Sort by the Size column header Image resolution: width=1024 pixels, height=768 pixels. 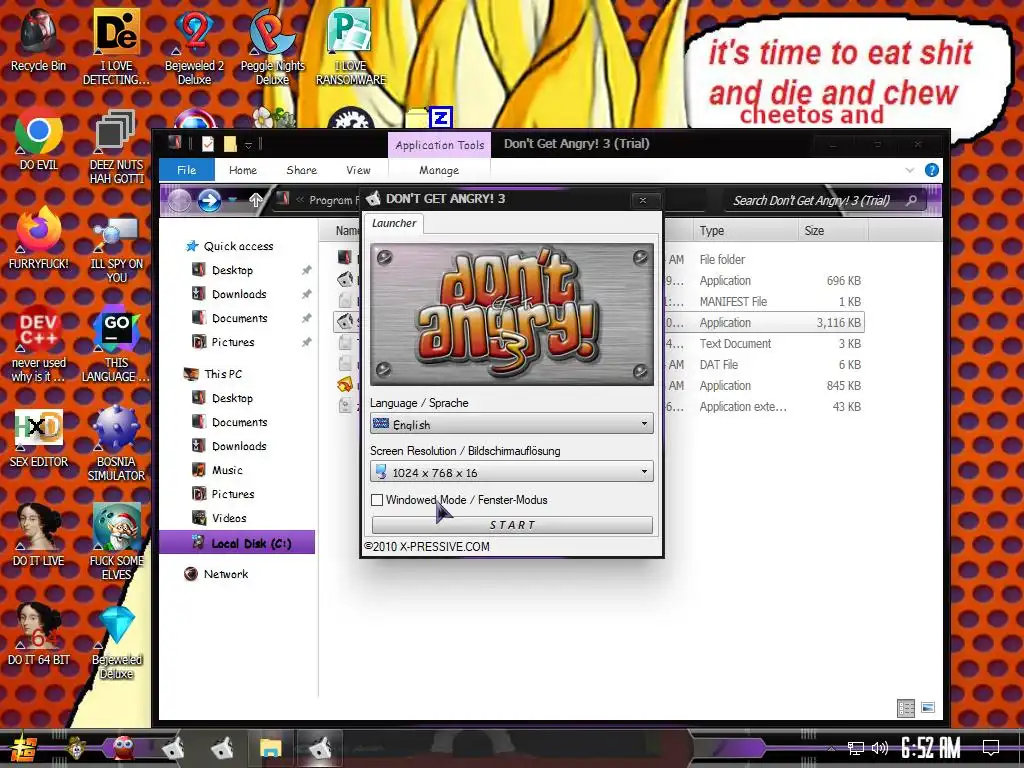pos(833,231)
